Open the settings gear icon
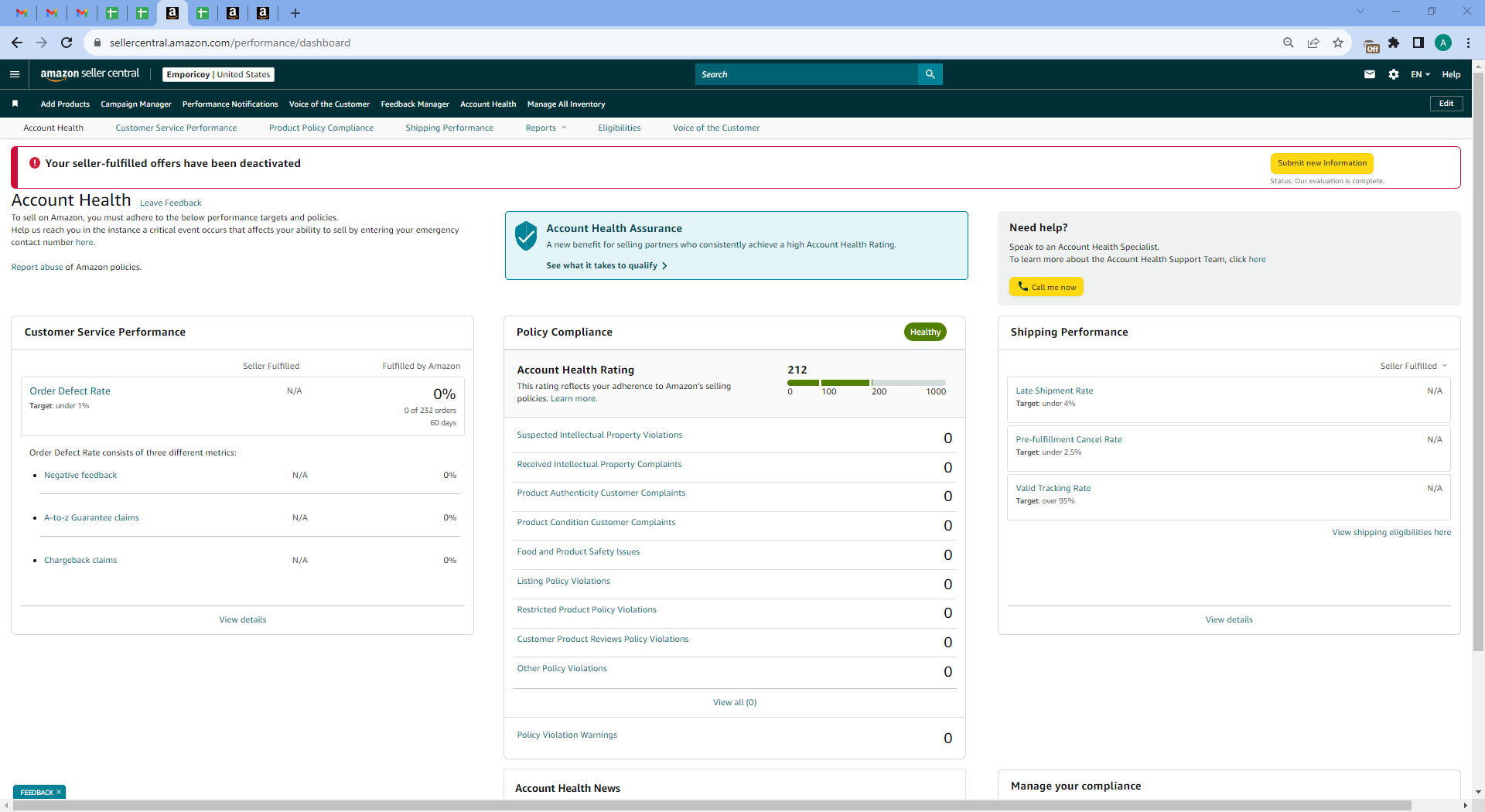Screen dimensions: 1485x812 pyautogui.click(x=1393, y=74)
